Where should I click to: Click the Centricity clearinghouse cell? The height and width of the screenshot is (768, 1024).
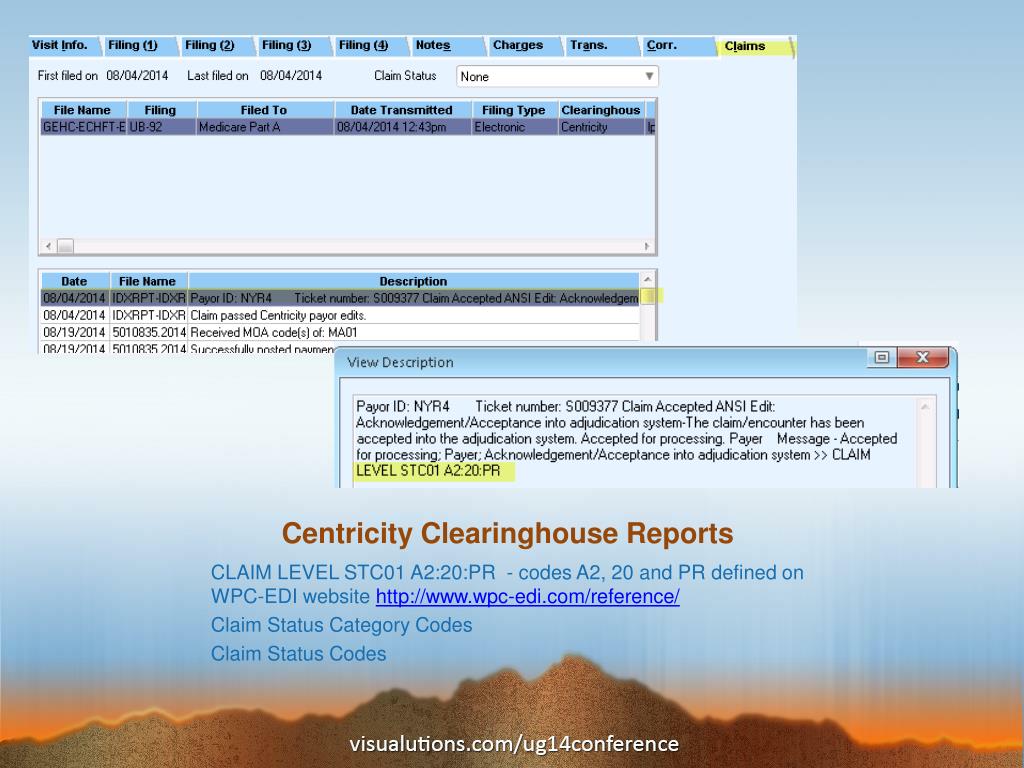tap(601, 127)
